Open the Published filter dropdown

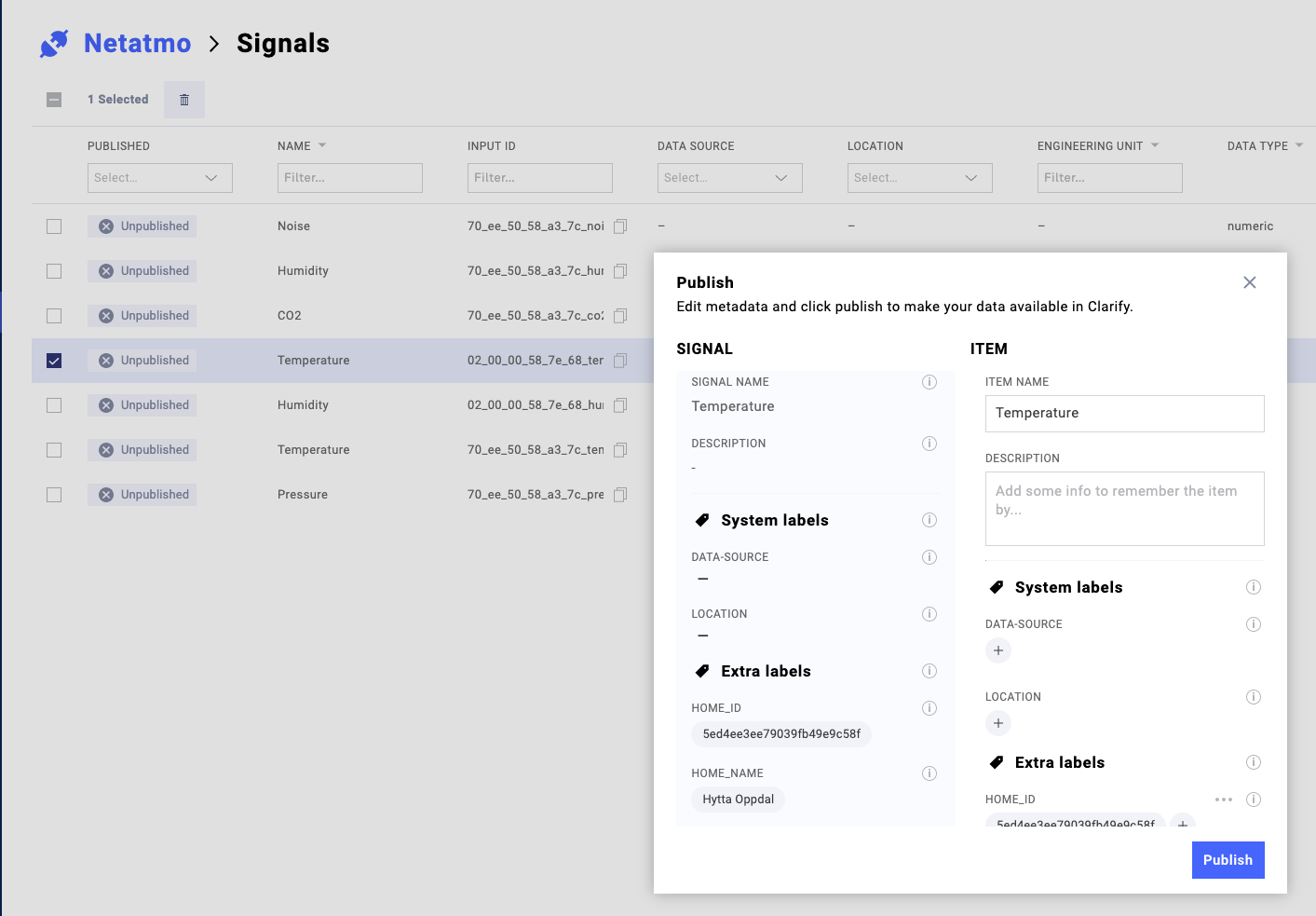pos(159,178)
